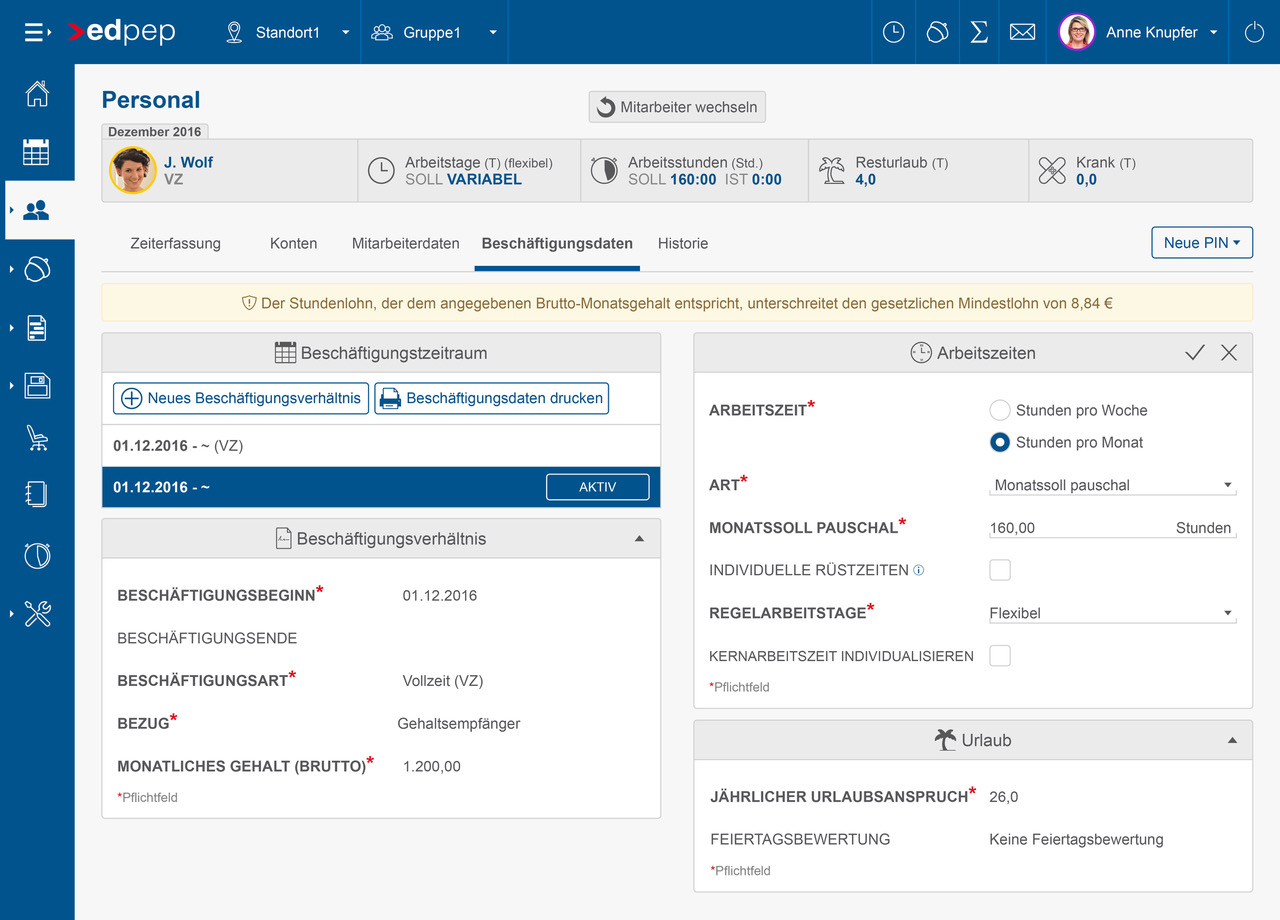Open the envelope messages icon

1022,32
